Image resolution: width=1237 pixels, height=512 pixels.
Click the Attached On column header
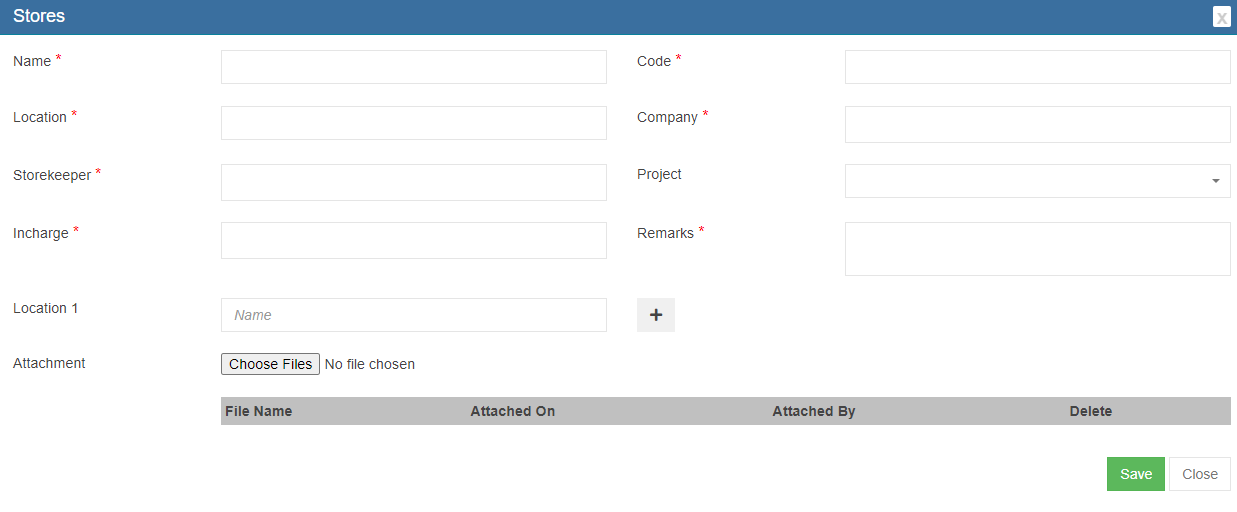coord(512,411)
